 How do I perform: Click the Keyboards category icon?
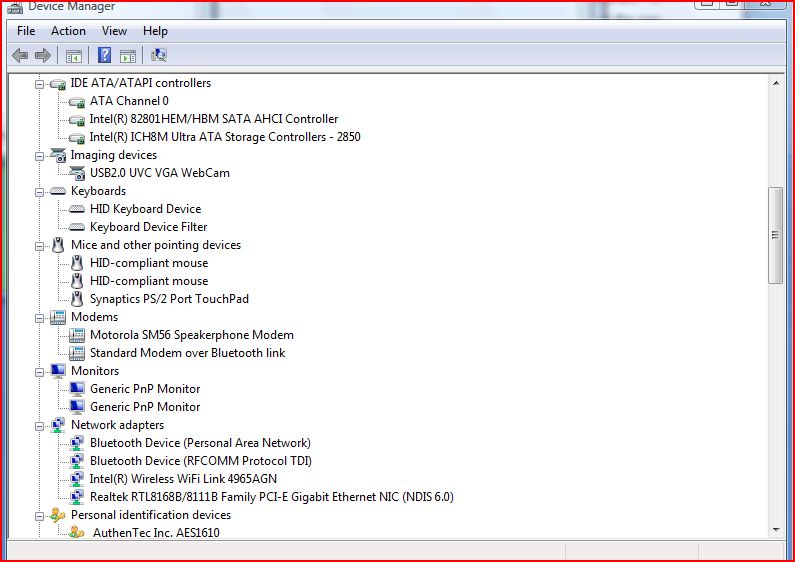(58, 191)
